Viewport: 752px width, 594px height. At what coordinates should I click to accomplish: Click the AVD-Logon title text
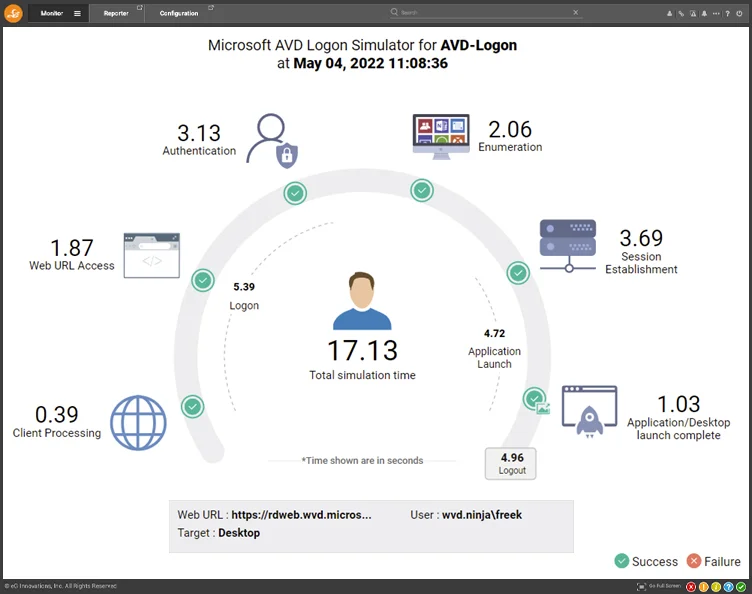pyautogui.click(x=479, y=45)
